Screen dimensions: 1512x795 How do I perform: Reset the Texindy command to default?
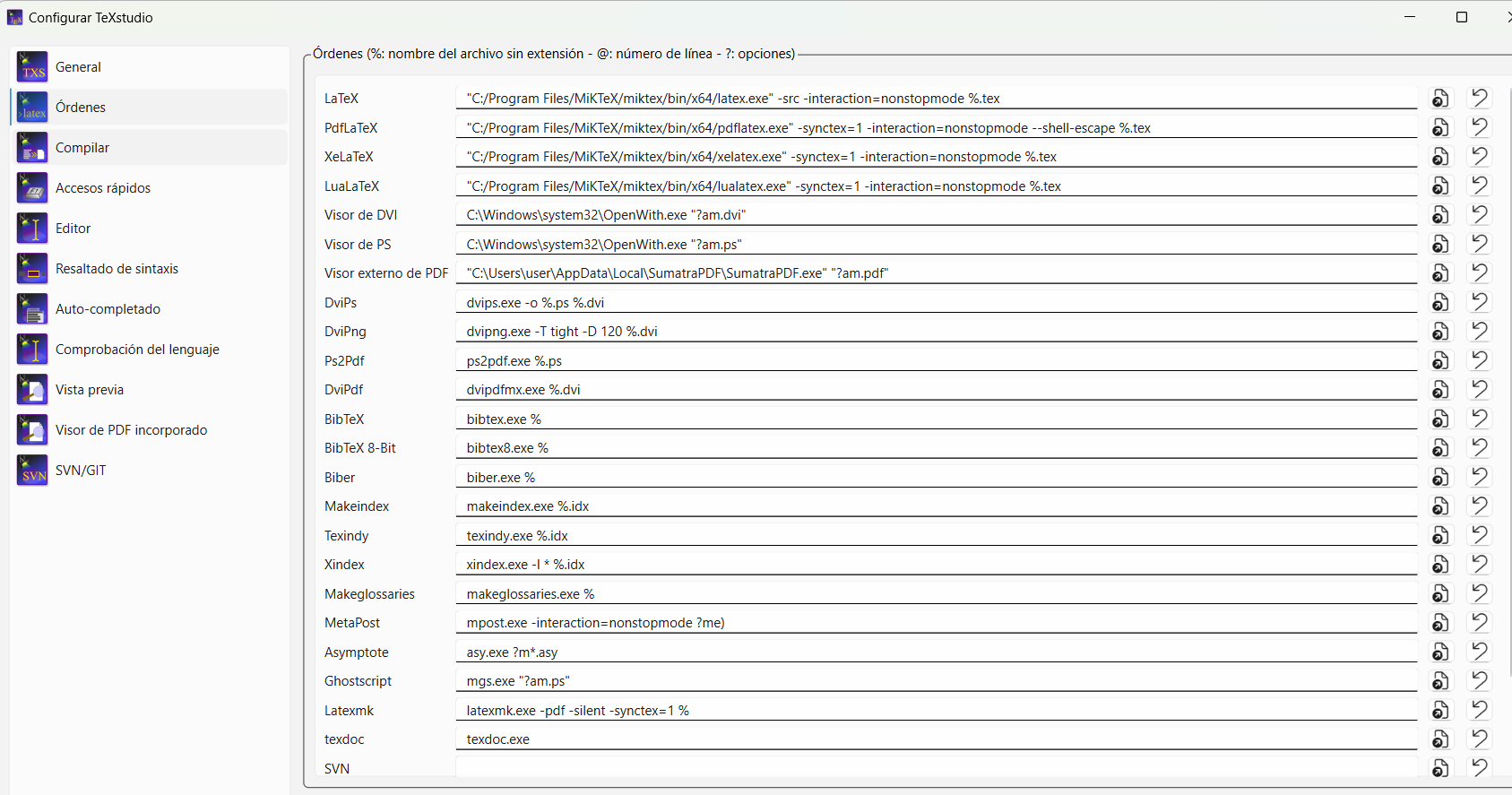tap(1480, 535)
